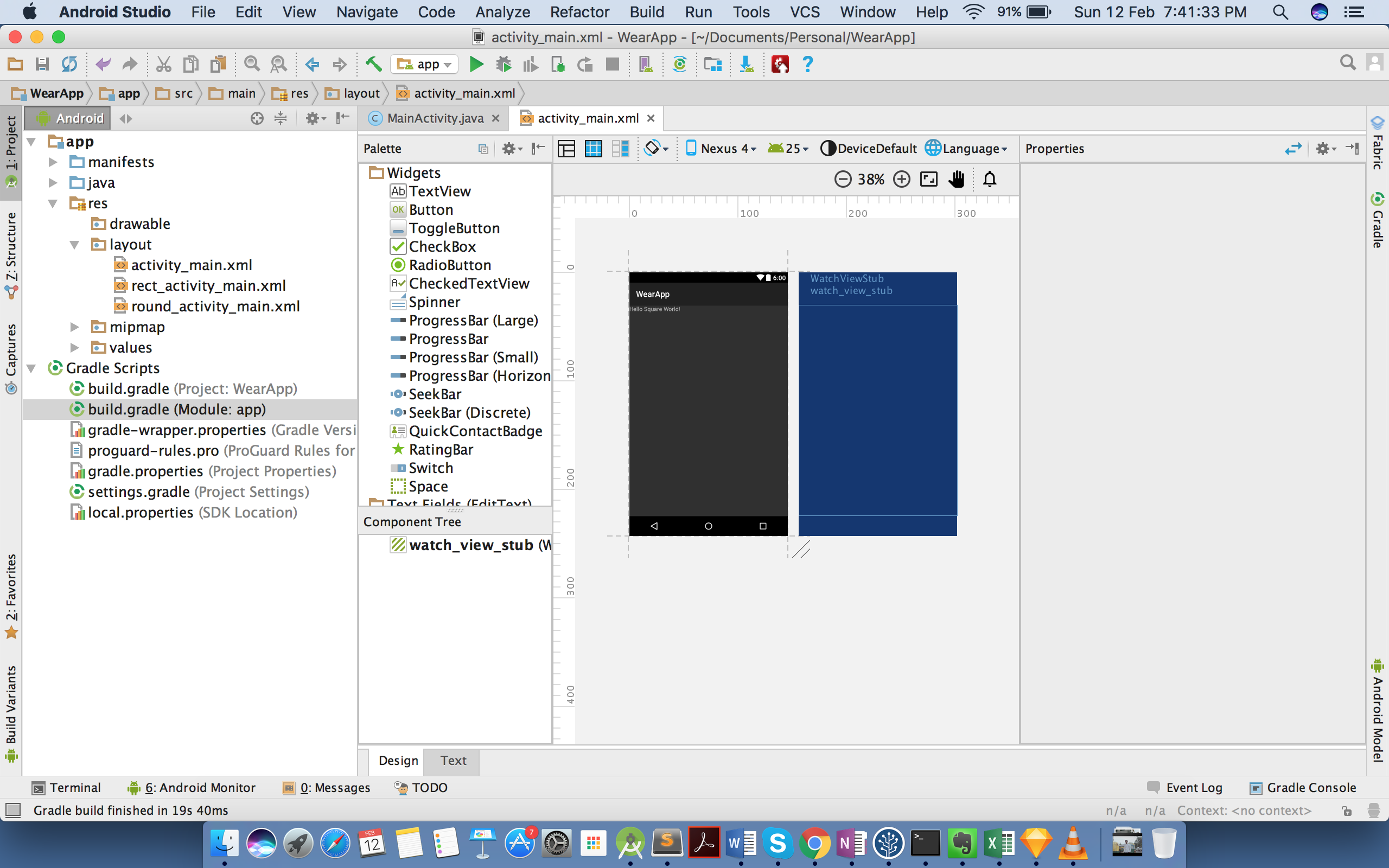
Task: Click Collapse All in Project panel
Action: pyautogui.click(x=280, y=118)
